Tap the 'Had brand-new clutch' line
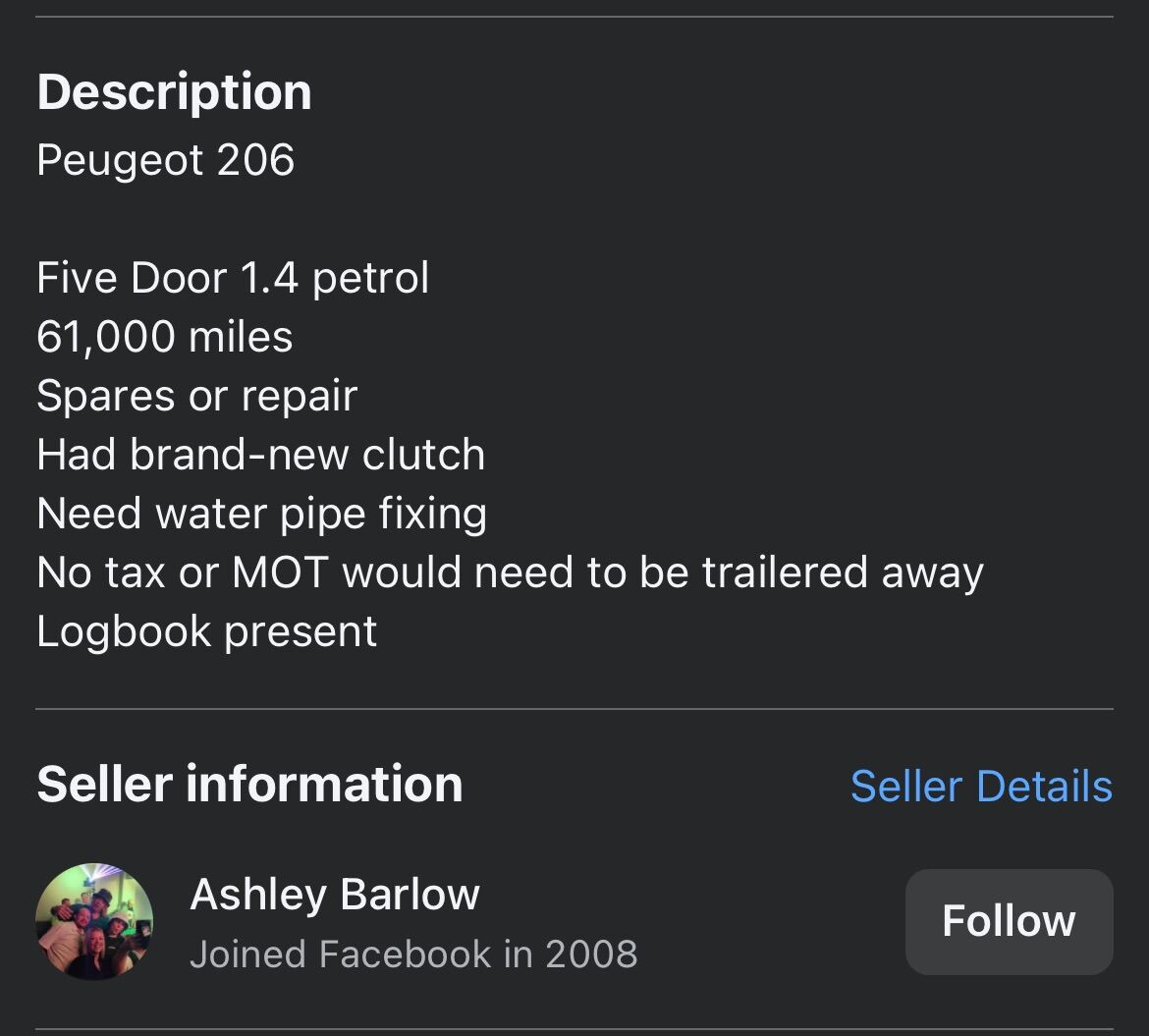1149x1036 pixels. tap(260, 455)
